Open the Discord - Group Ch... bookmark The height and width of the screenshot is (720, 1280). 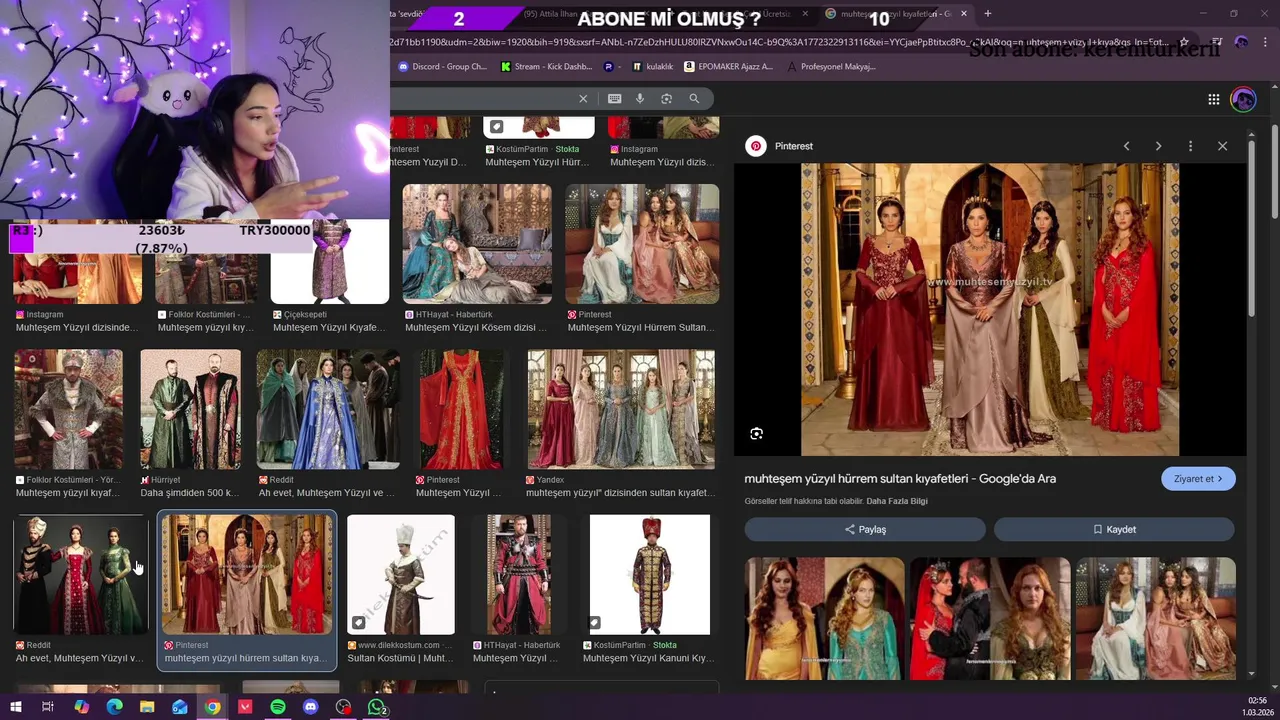coord(442,67)
